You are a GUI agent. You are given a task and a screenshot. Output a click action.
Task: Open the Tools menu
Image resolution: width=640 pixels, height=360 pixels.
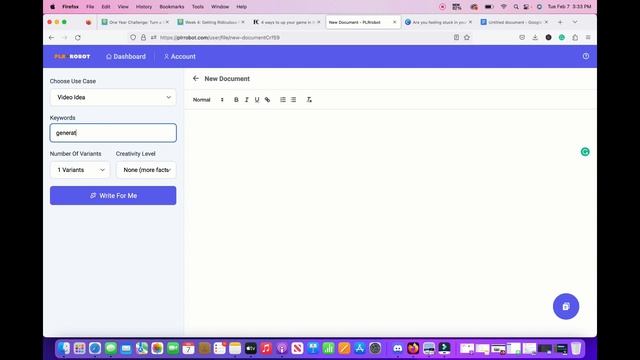198,7
